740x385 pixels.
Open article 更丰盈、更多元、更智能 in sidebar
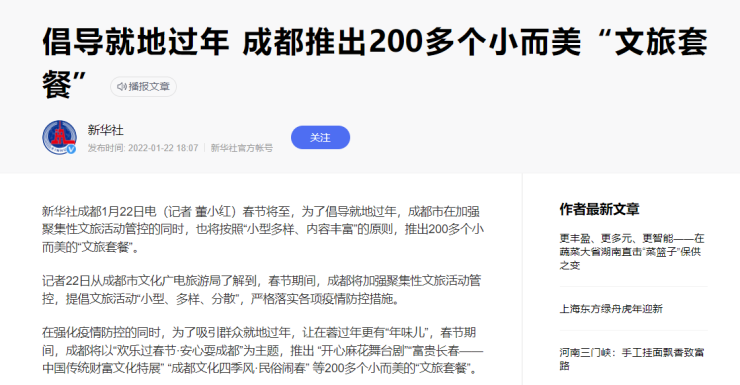(631, 251)
